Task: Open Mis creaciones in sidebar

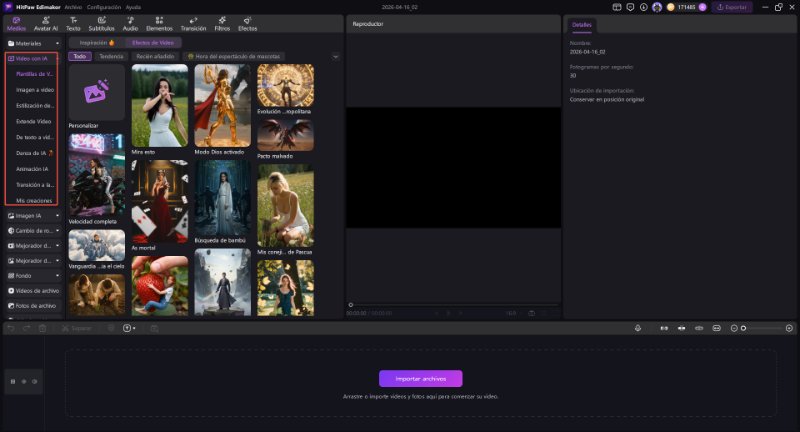Action: (34, 200)
